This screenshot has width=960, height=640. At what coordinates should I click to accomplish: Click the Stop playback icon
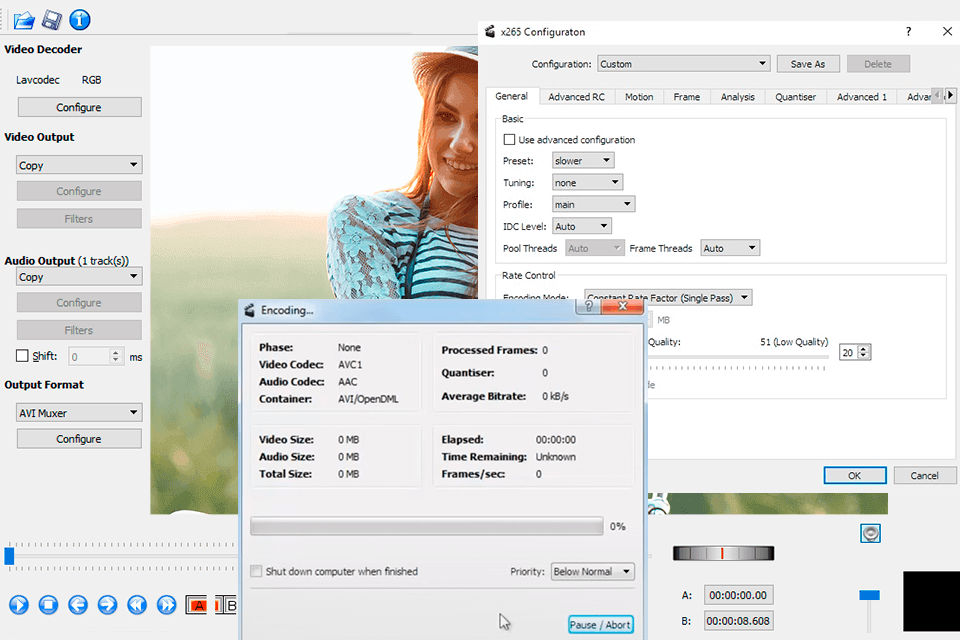[x=48, y=605]
